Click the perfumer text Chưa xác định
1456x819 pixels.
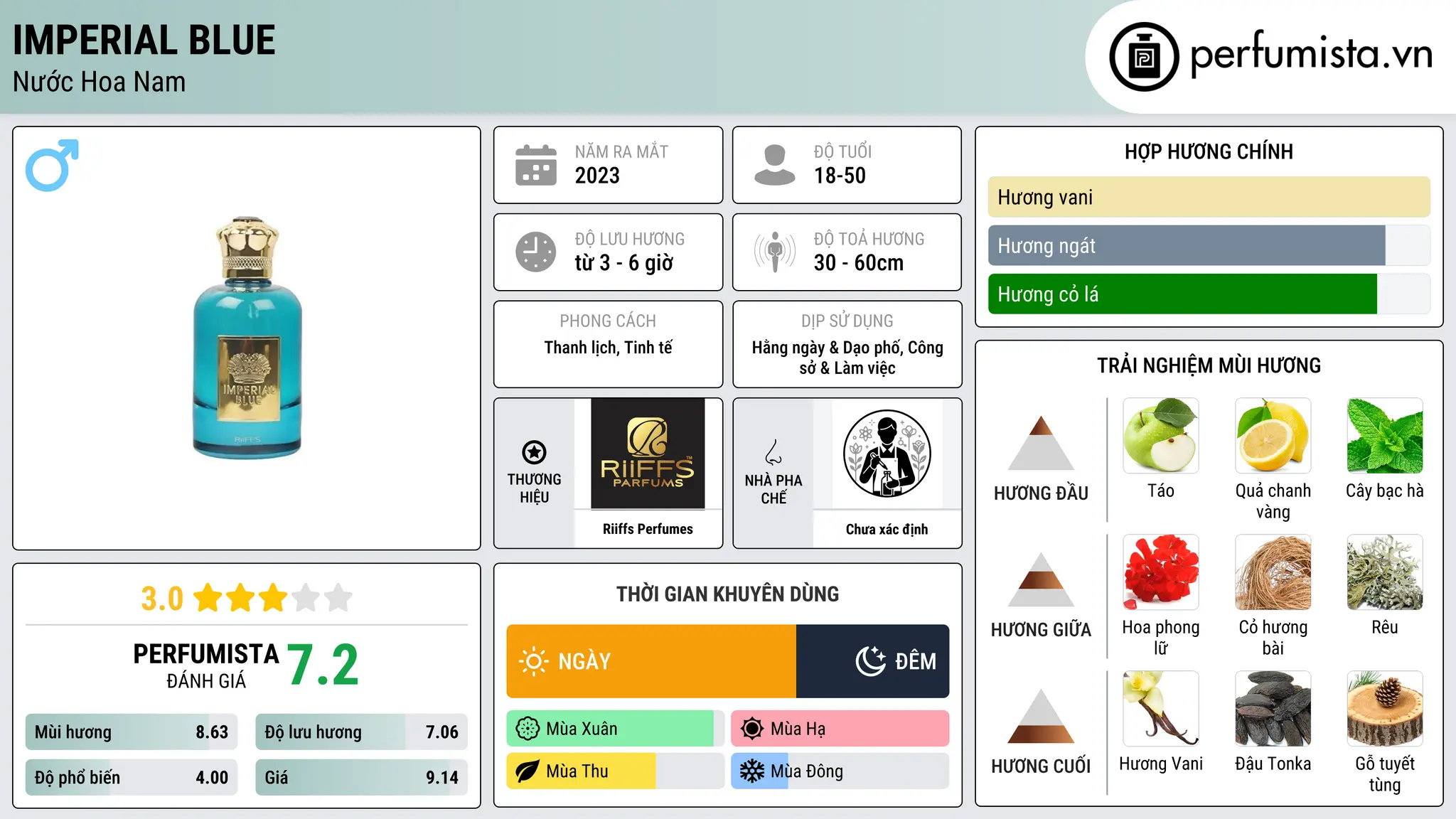[887, 529]
